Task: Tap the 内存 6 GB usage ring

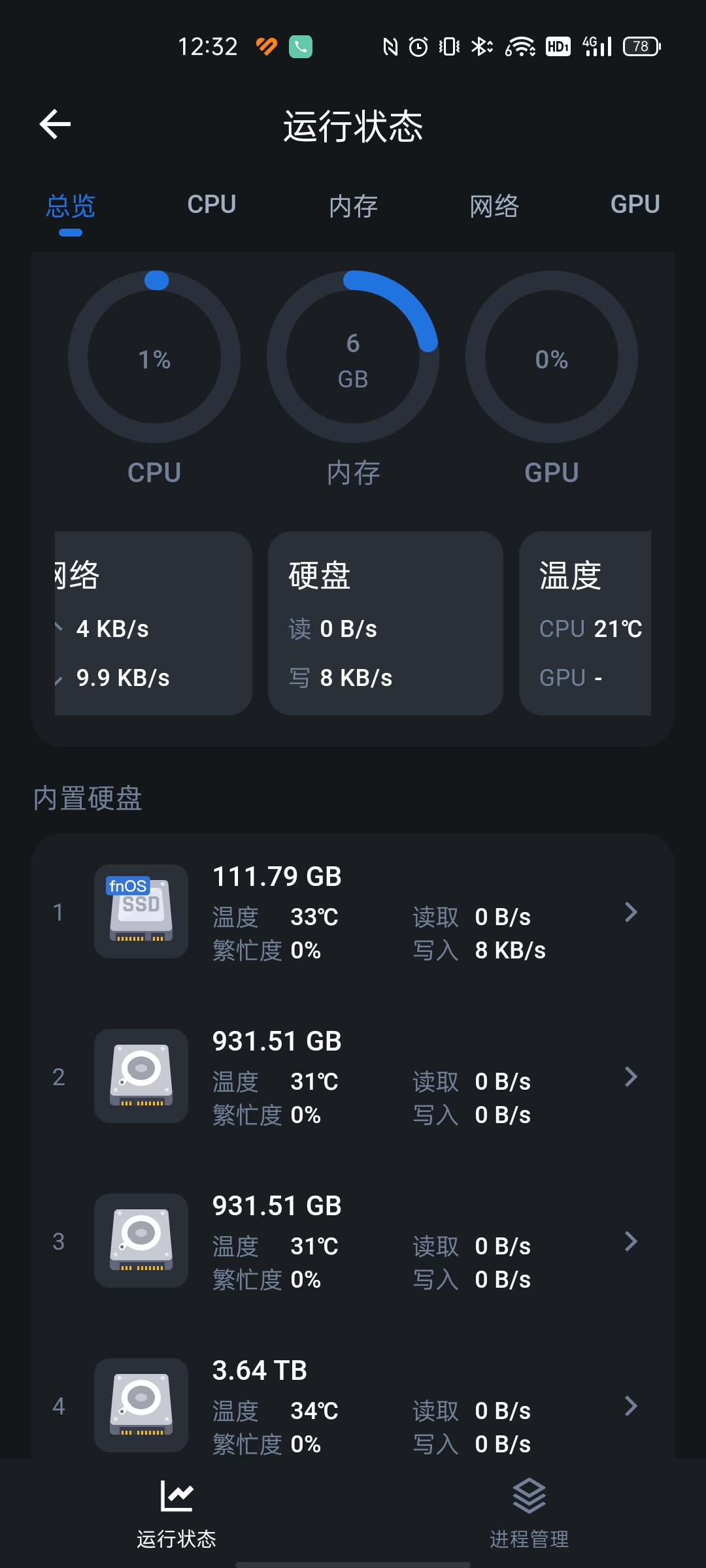Action: click(x=353, y=357)
